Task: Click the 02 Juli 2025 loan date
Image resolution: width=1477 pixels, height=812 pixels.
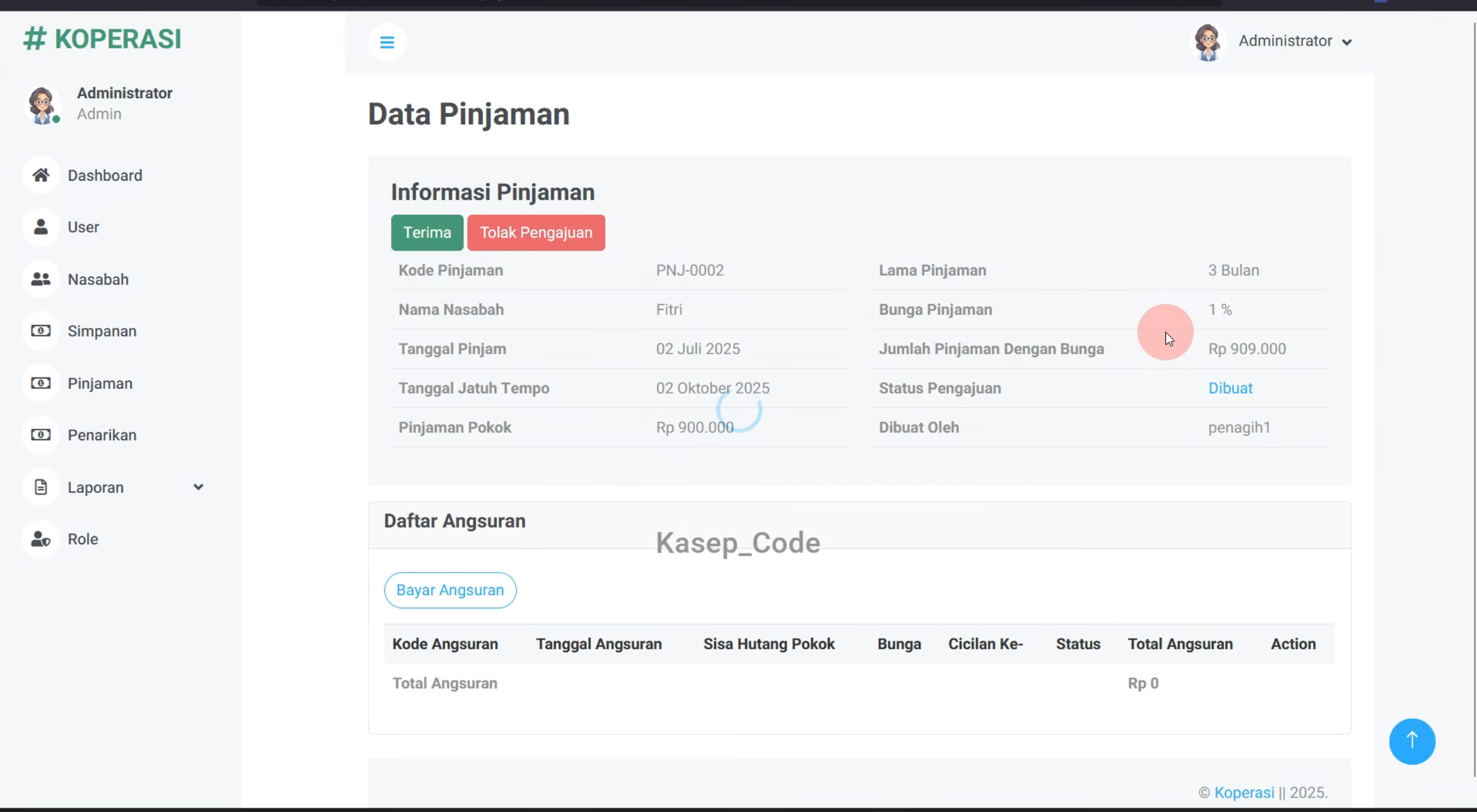Action: [x=698, y=349]
